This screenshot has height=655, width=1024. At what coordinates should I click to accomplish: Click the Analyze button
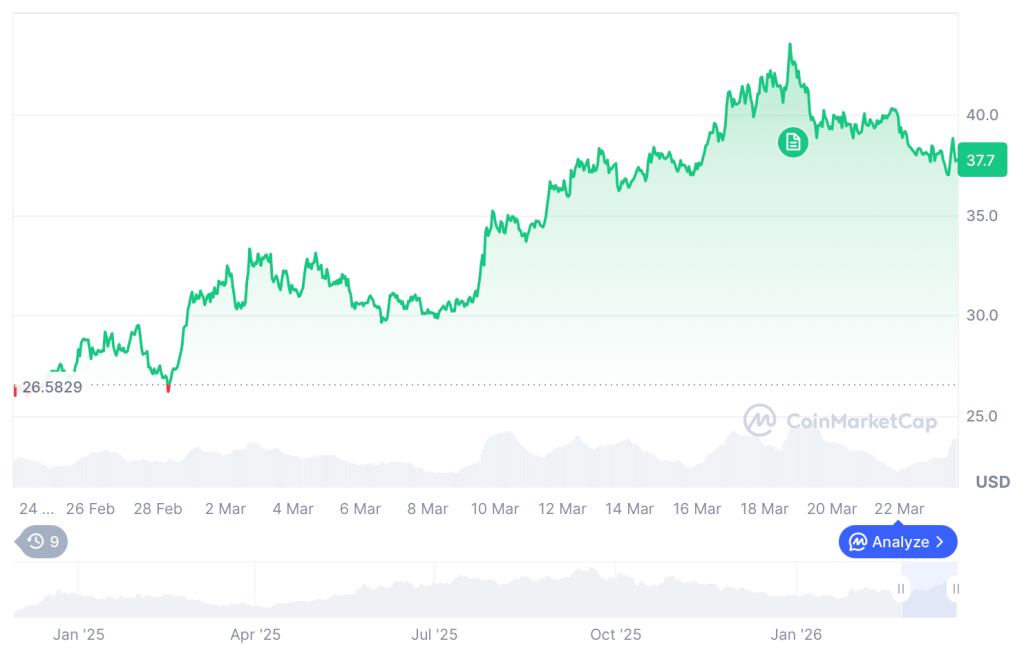tap(897, 542)
